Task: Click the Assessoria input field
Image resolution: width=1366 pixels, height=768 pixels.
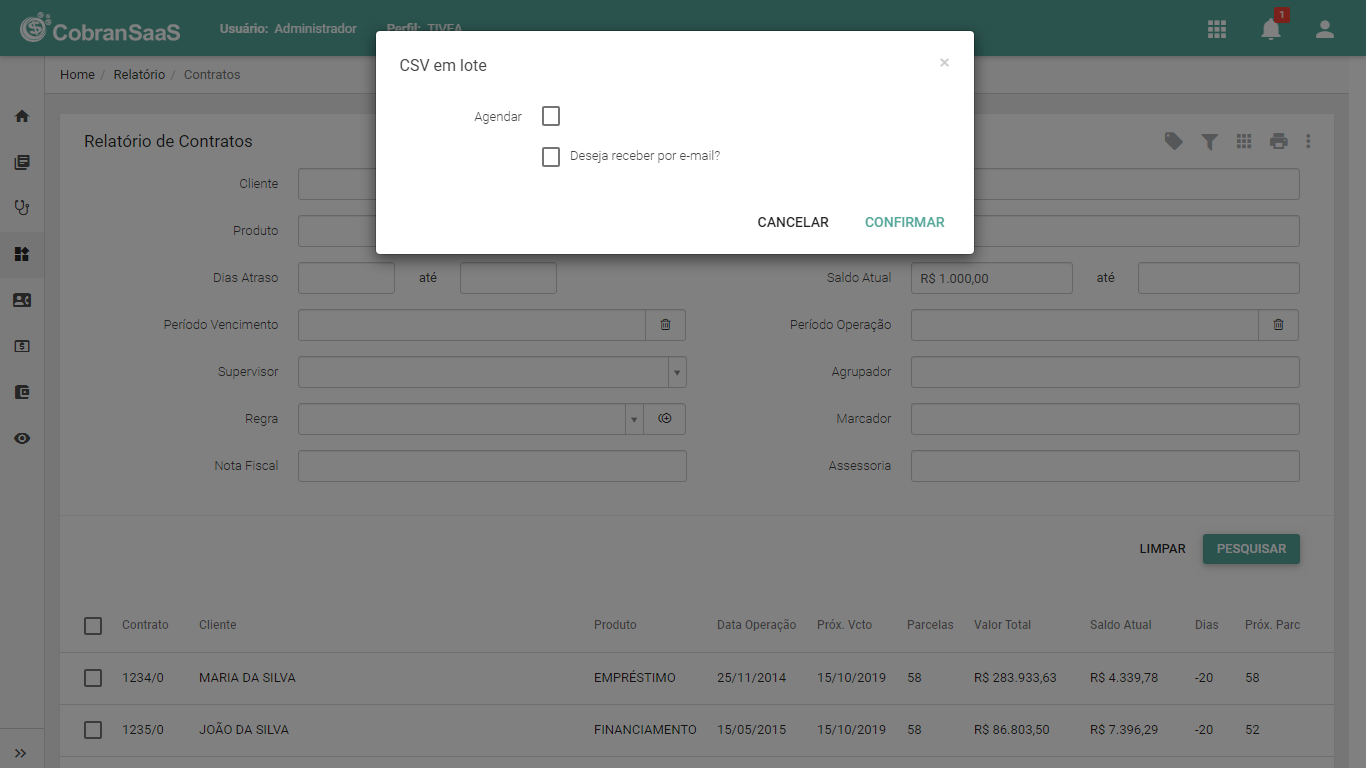Action: (1105, 466)
